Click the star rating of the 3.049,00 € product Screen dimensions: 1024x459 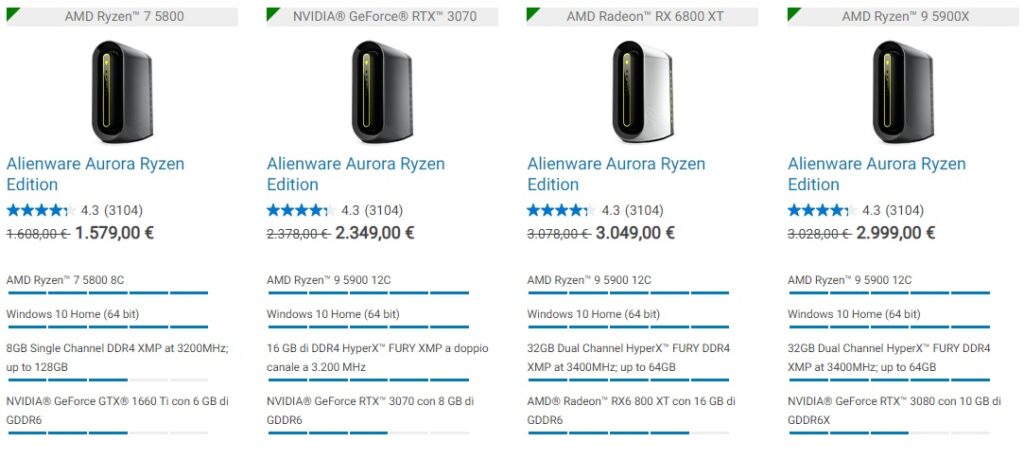click(561, 210)
